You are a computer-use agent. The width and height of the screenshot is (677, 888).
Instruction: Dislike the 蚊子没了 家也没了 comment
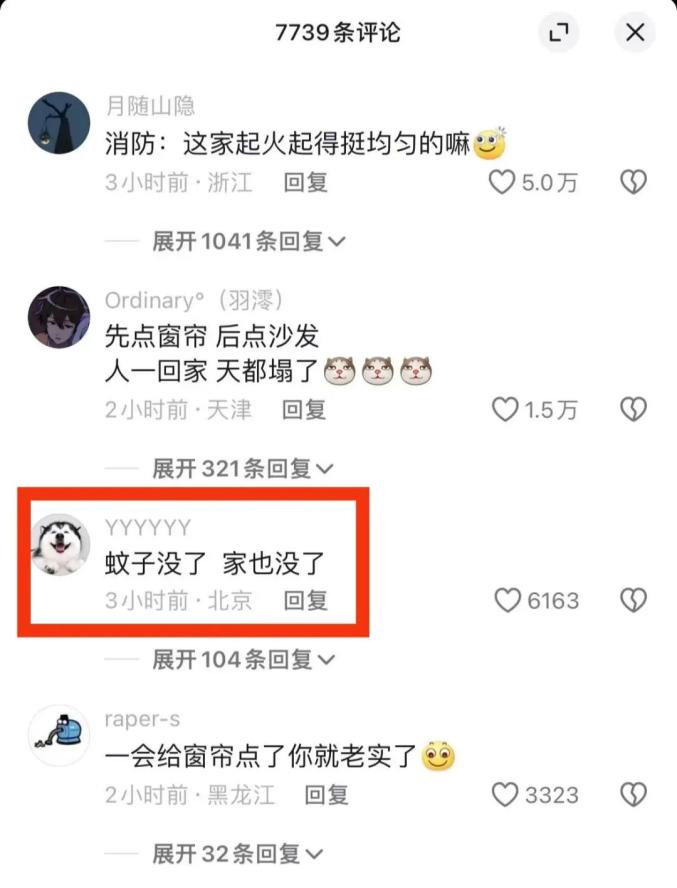[633, 600]
